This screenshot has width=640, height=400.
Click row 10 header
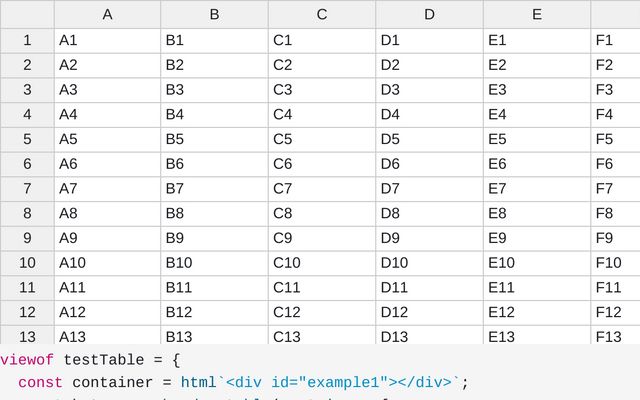coord(27,263)
